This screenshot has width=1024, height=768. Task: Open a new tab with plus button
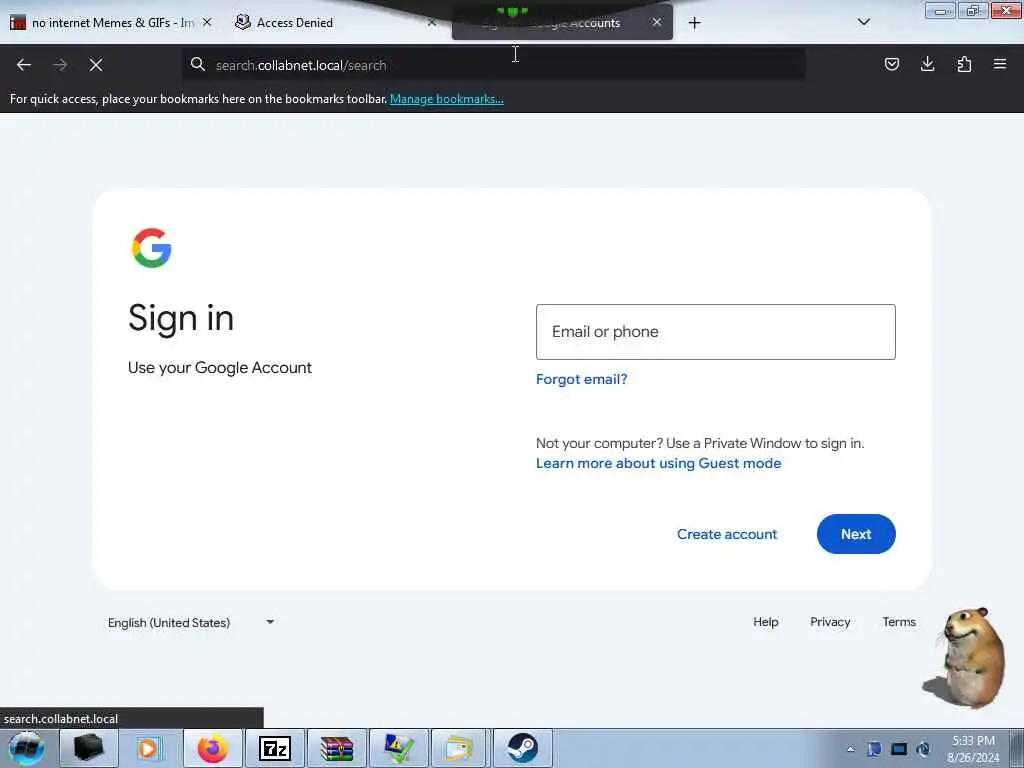tap(694, 23)
